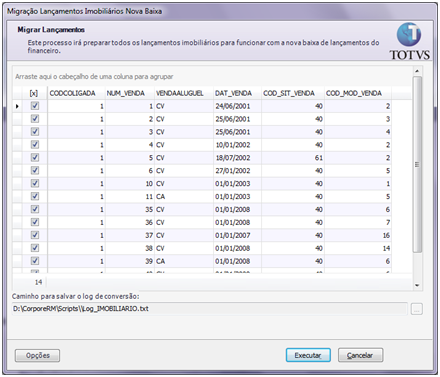The height and width of the screenshot is (377, 440).
Task: Uncheck the checkbox for sale number 5
Action: click(x=35, y=158)
